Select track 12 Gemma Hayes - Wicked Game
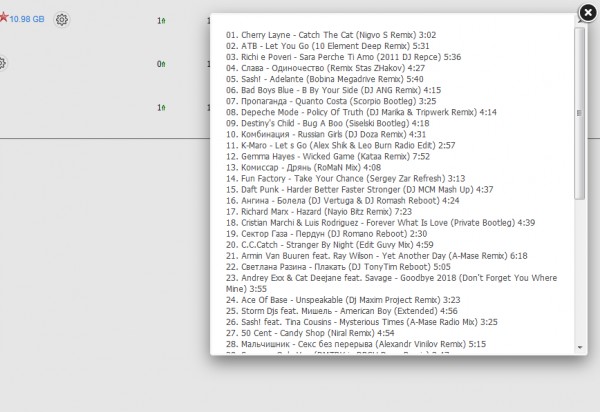Screen dimensions: 600x412 328,157
